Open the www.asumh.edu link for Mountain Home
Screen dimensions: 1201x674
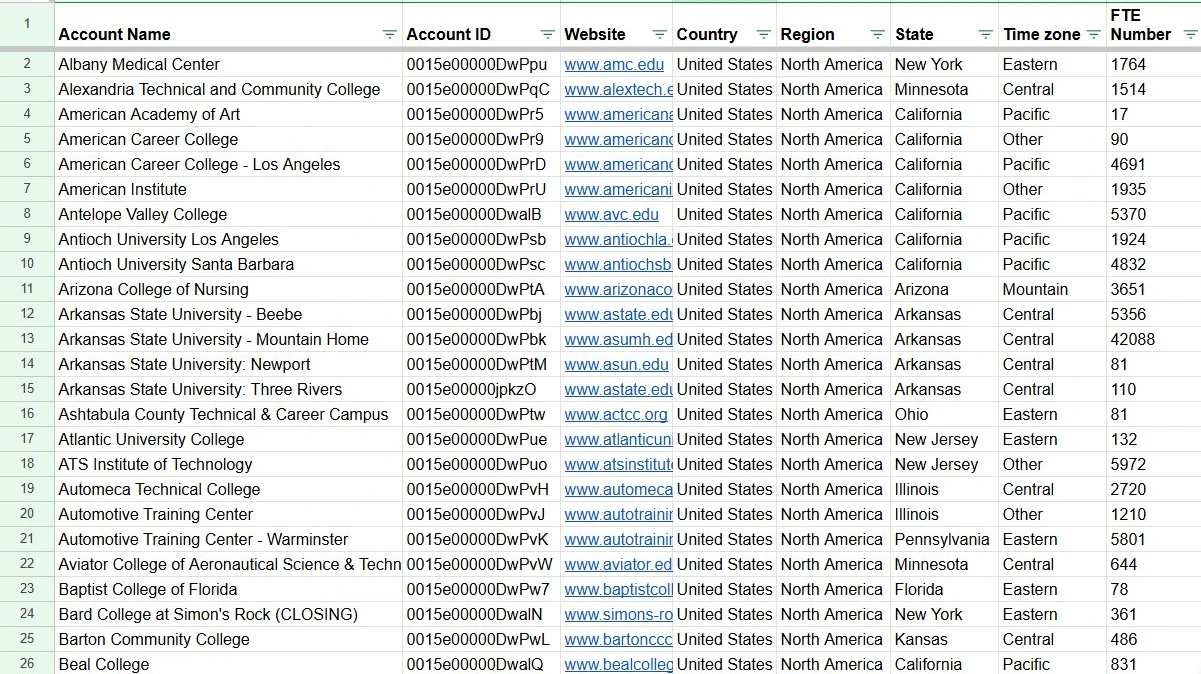618,339
